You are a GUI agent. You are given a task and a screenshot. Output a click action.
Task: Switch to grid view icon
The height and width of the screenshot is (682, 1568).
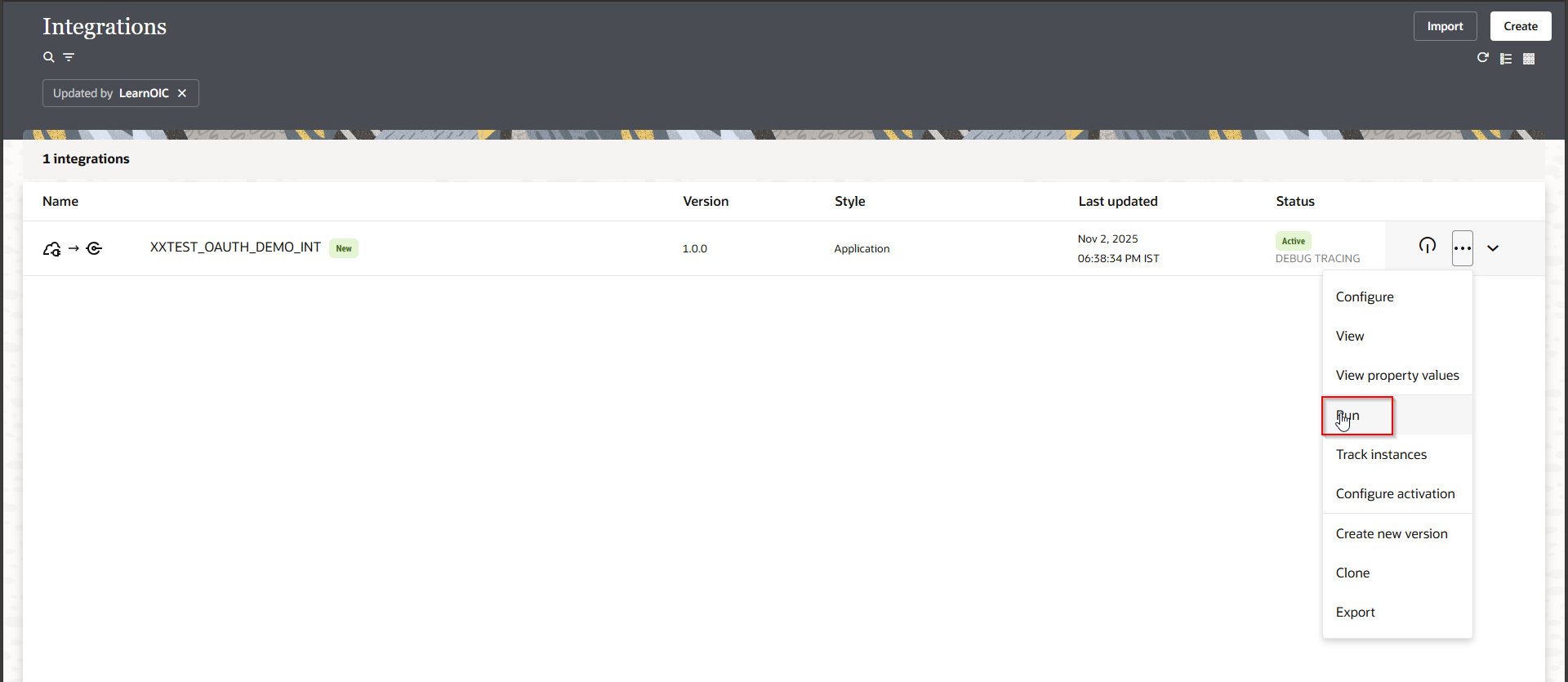coord(1529,59)
